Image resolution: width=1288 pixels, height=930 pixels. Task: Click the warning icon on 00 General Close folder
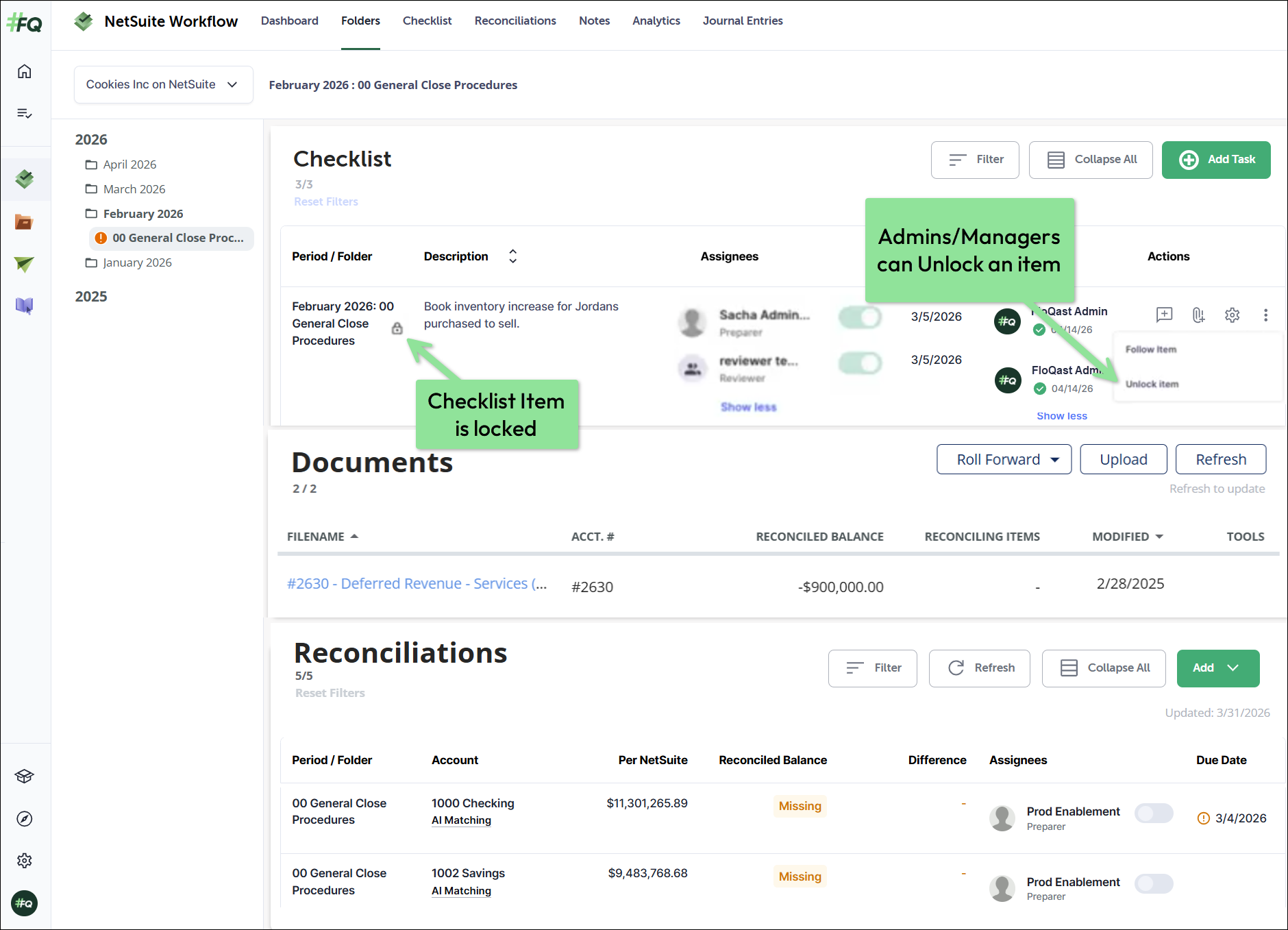101,238
